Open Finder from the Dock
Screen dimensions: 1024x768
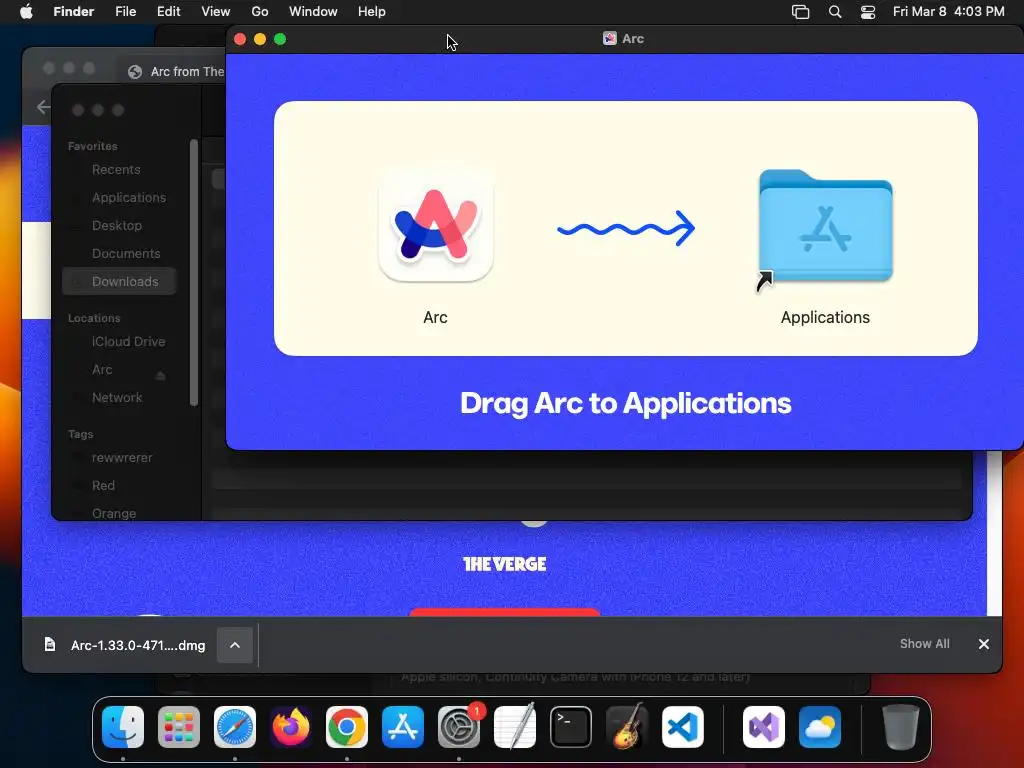point(123,727)
